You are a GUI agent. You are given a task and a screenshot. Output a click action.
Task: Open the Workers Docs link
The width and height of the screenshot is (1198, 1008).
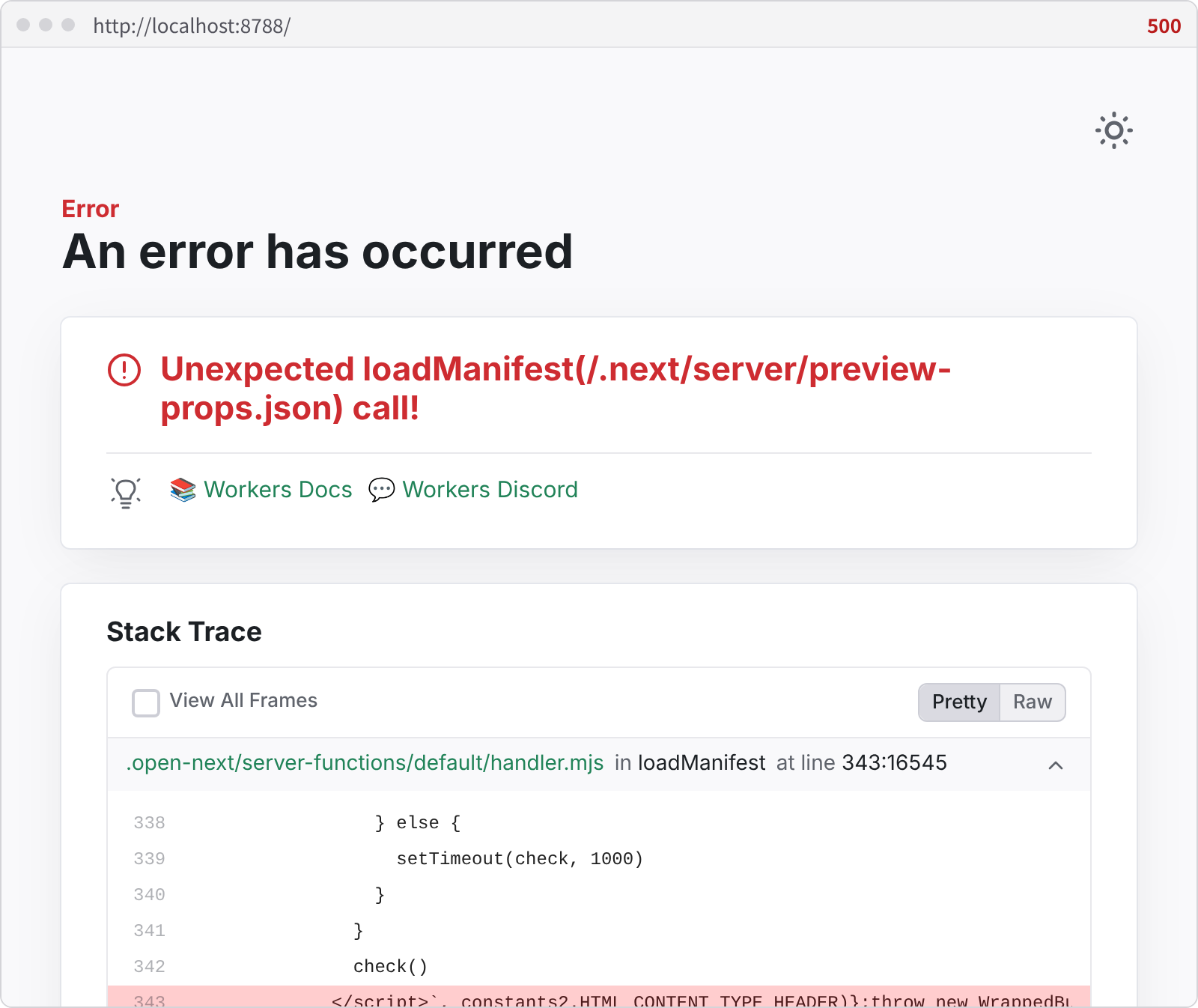tap(278, 490)
